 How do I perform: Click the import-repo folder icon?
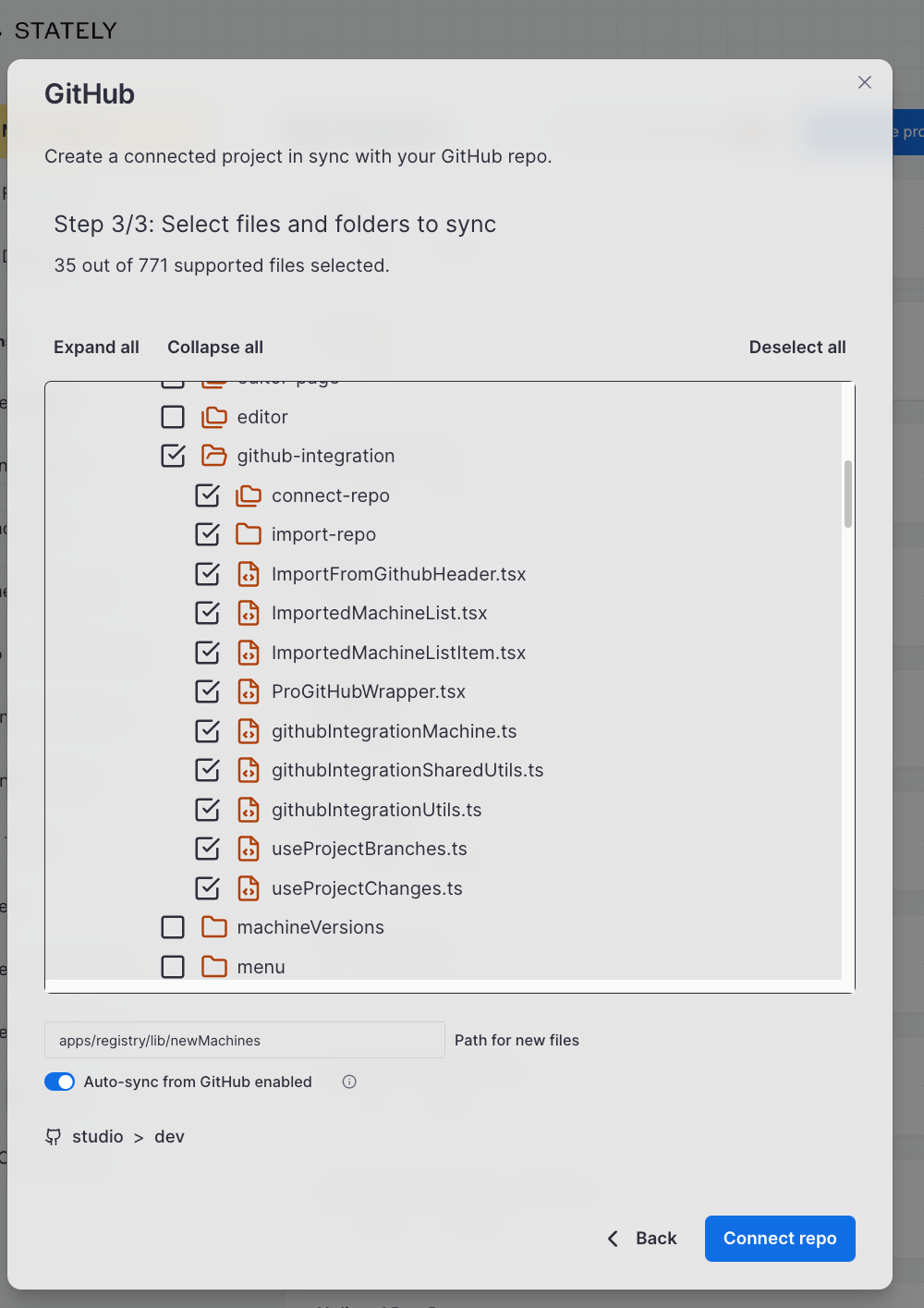(x=249, y=534)
